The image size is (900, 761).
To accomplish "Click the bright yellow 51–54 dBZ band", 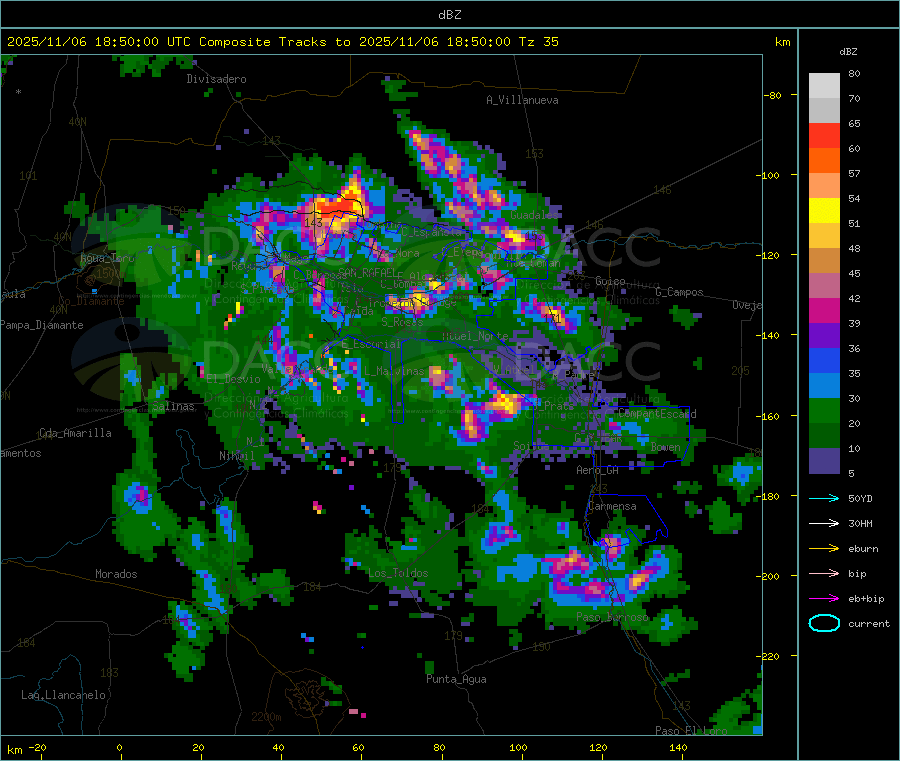I will click(x=824, y=211).
